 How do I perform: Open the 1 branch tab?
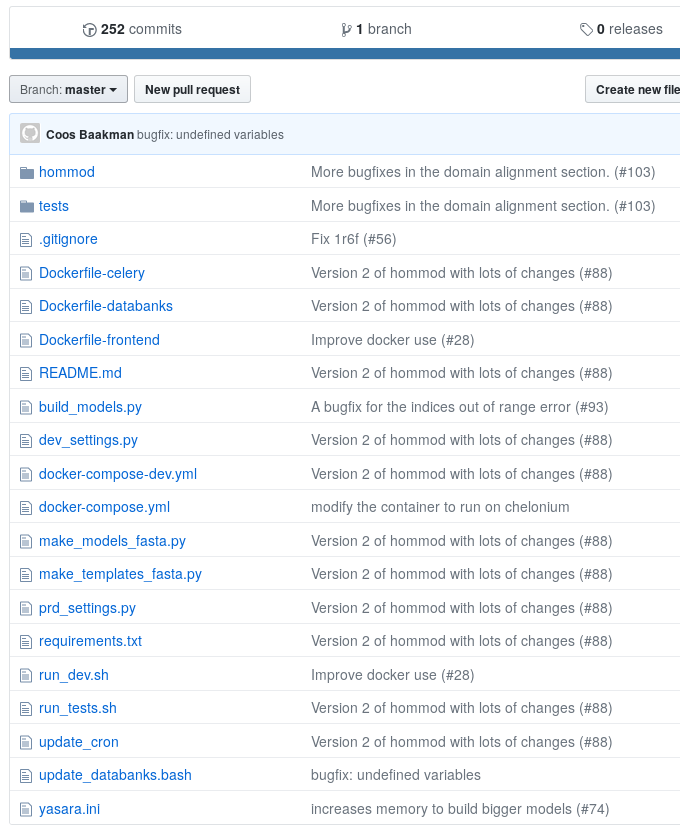[x=376, y=30]
